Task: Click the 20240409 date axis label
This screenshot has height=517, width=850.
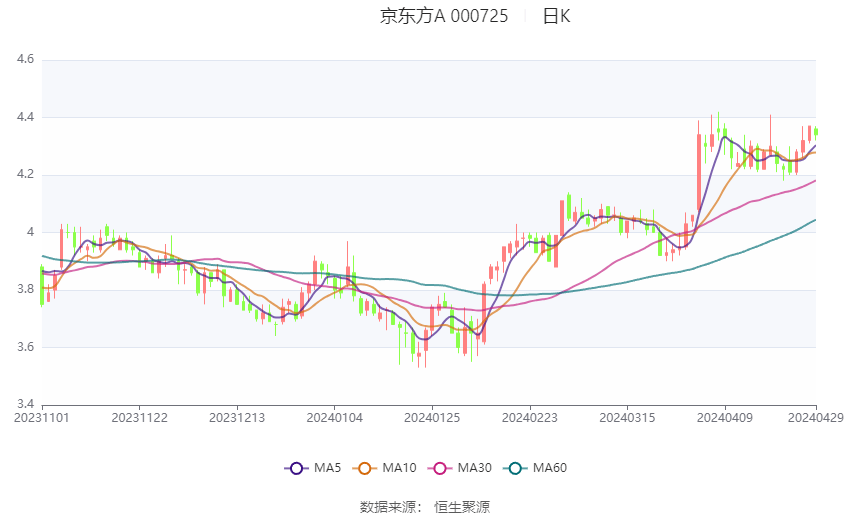Action: pos(725,418)
